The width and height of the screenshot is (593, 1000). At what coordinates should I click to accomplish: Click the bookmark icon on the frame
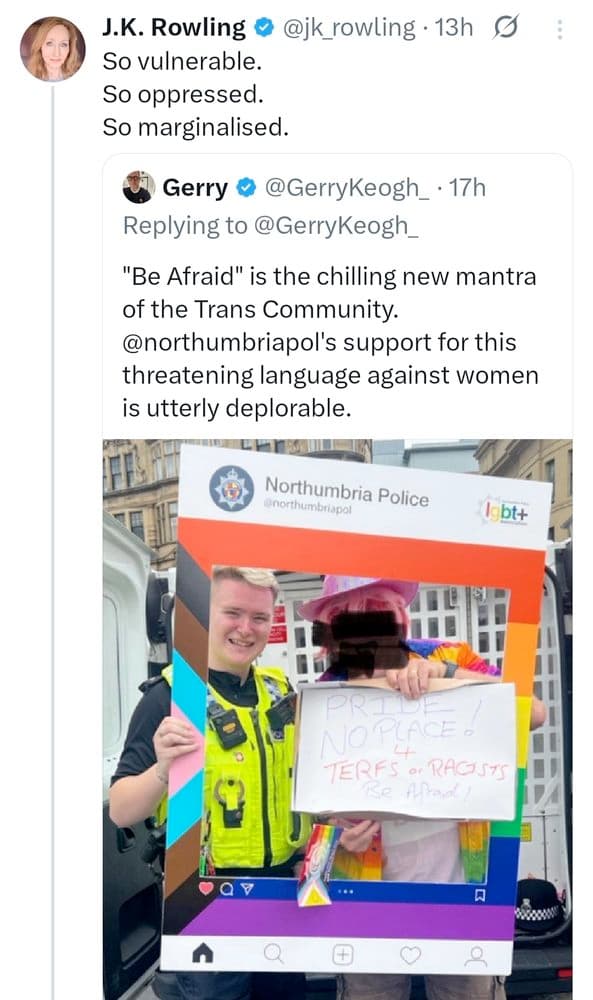[x=480, y=896]
